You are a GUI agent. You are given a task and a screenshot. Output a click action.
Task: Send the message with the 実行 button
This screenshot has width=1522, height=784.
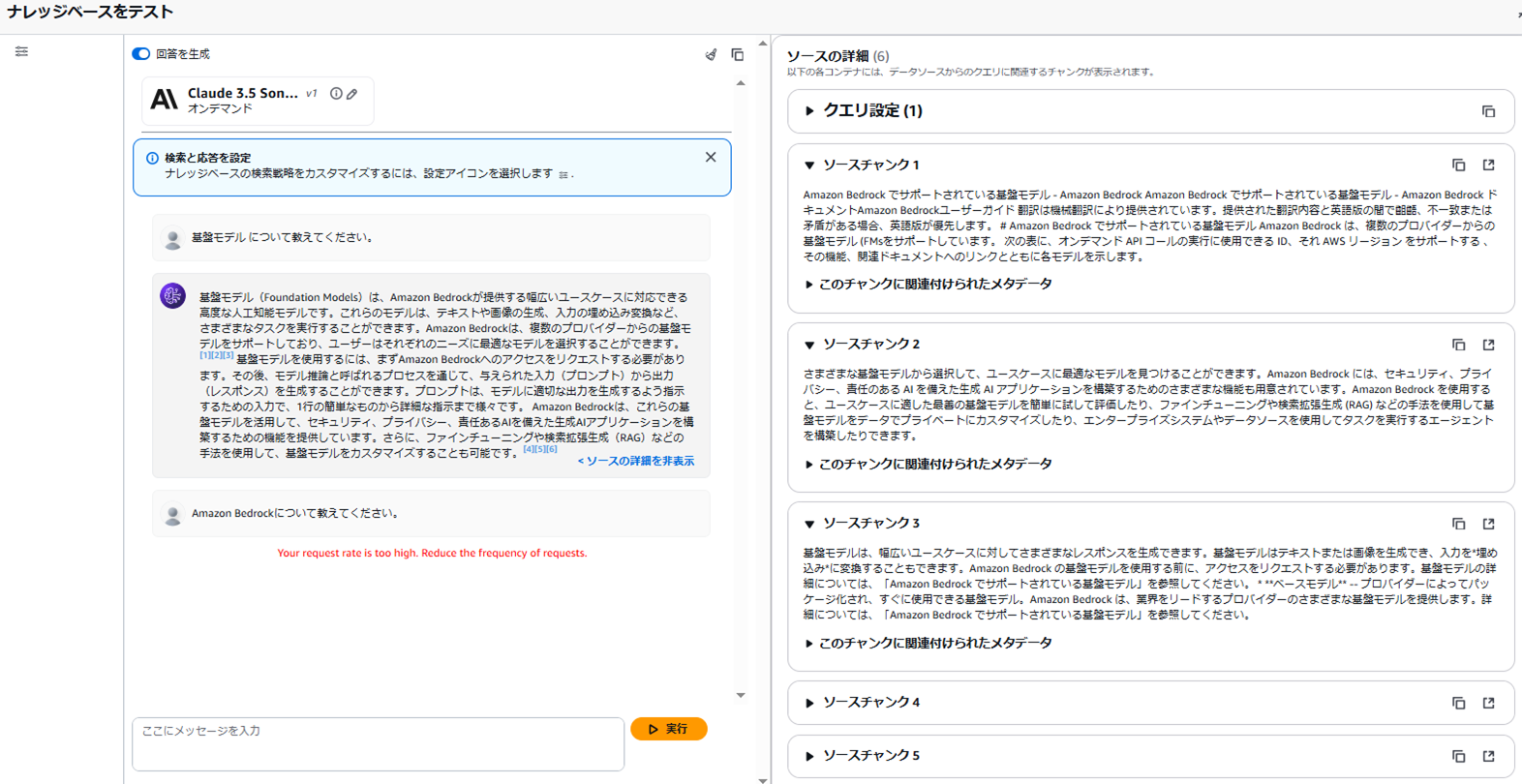[669, 729]
